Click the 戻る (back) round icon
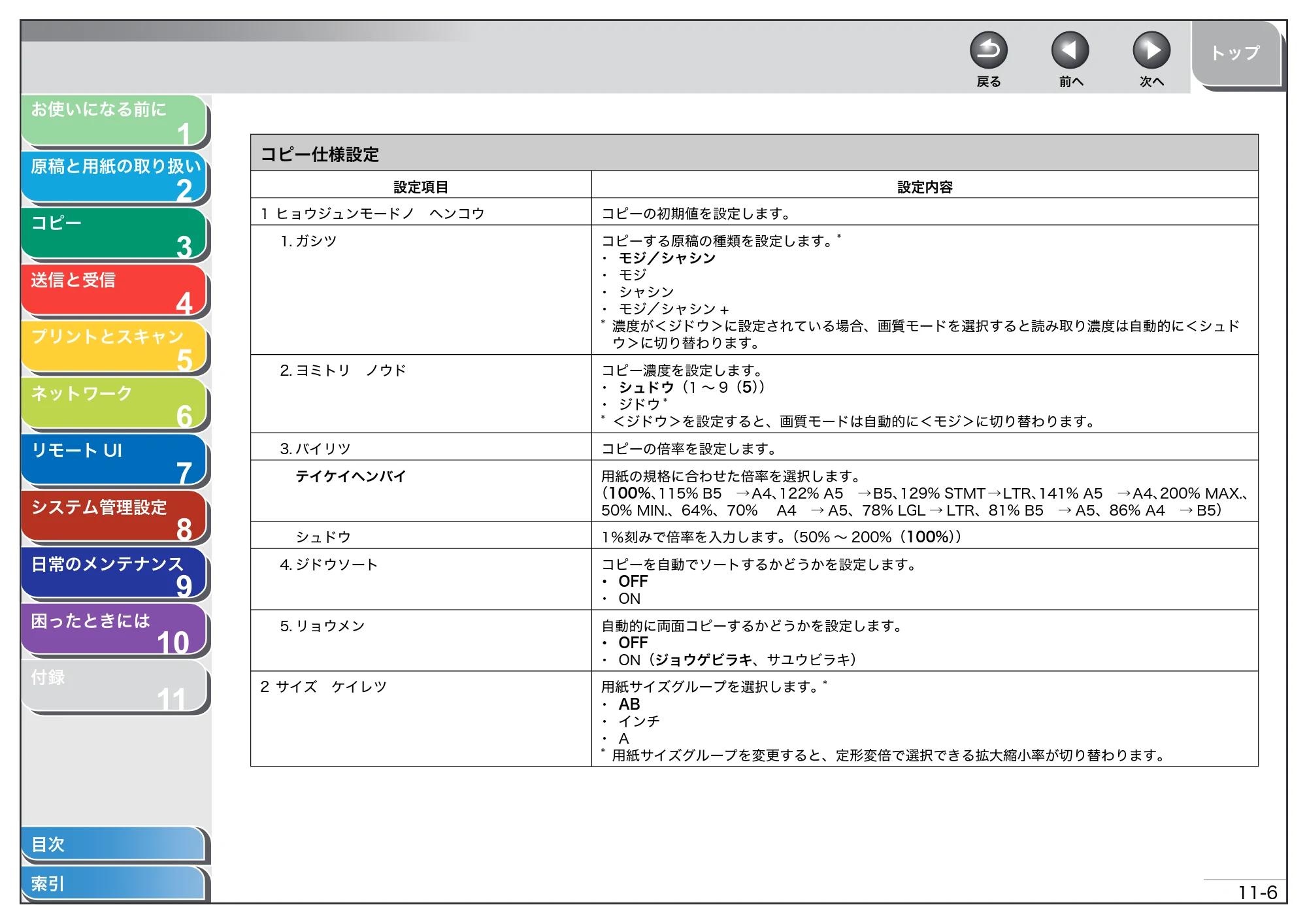 (988, 50)
